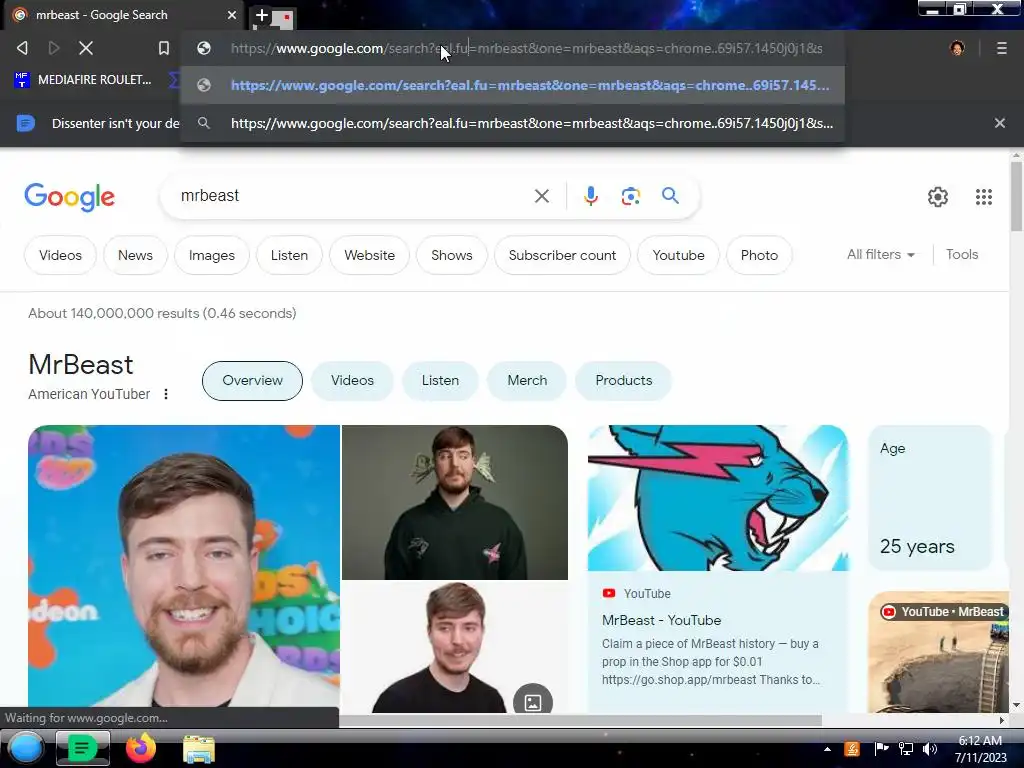Open the browser profile avatar
The image size is (1024, 768).
click(957, 48)
